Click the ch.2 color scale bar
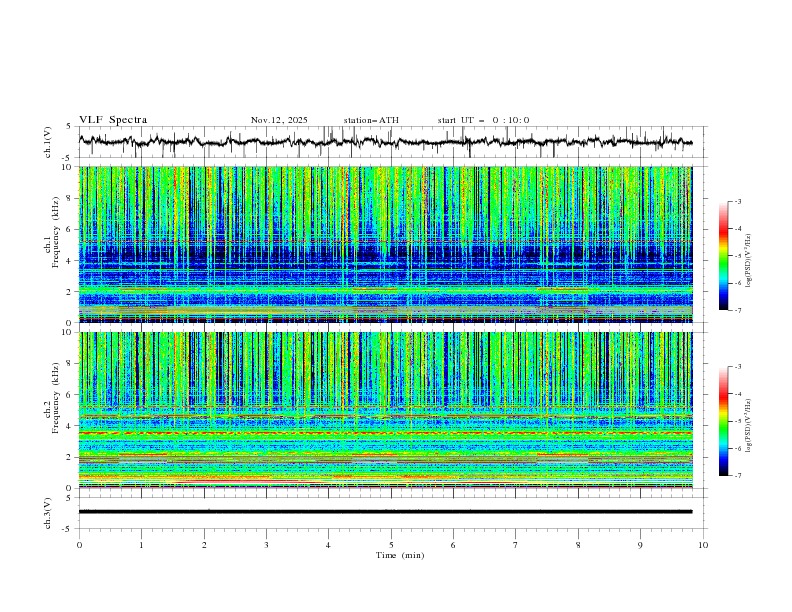Image resolution: width=792 pixels, height=612 pixels. coord(723,421)
